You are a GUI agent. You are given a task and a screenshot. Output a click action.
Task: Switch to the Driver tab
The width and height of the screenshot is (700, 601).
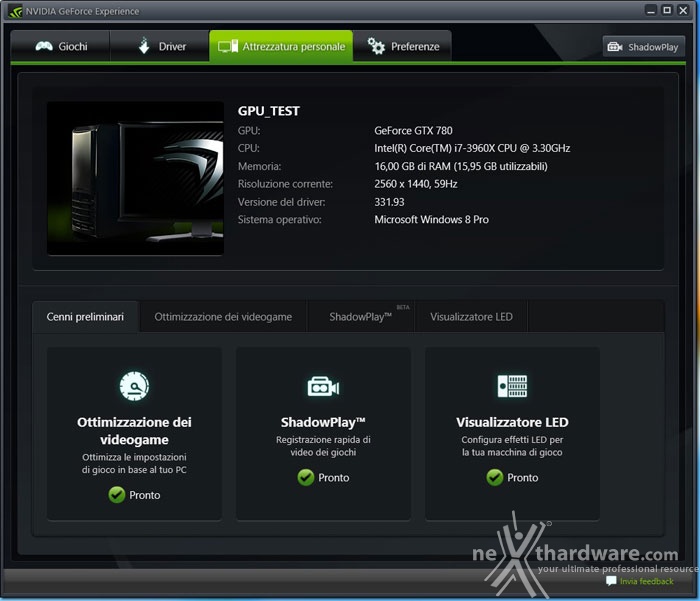click(x=159, y=46)
